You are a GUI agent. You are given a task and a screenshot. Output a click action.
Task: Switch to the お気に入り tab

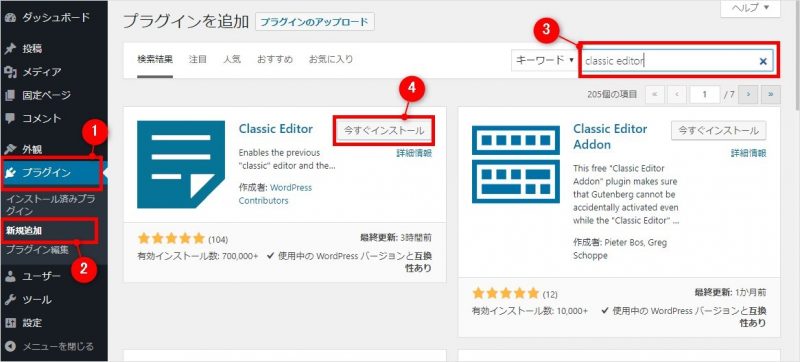click(331, 59)
